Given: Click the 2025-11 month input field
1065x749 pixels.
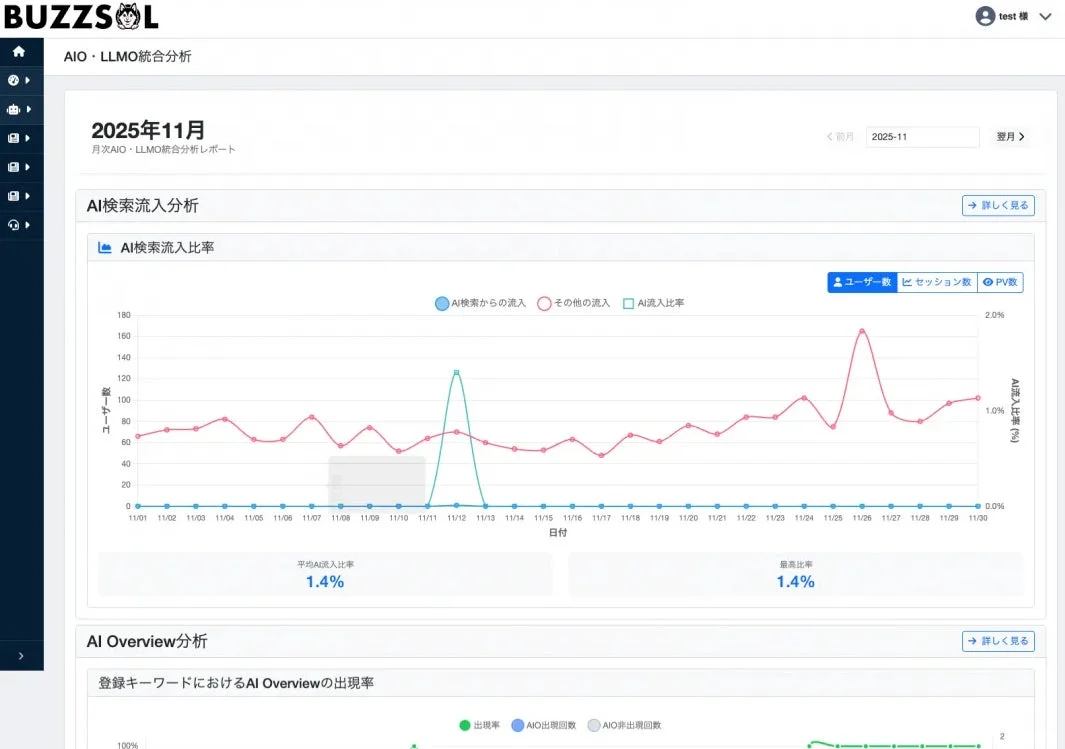Looking at the screenshot, I should tap(922, 136).
